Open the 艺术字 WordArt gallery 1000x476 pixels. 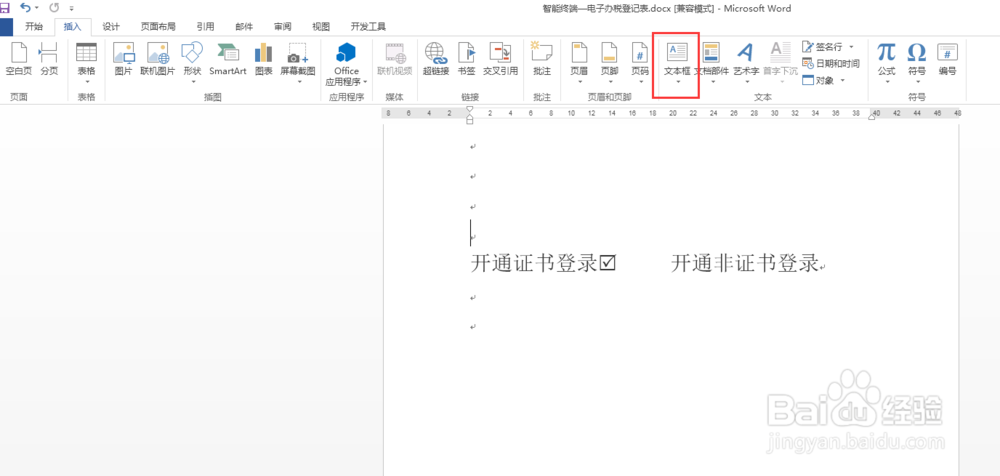click(x=746, y=63)
